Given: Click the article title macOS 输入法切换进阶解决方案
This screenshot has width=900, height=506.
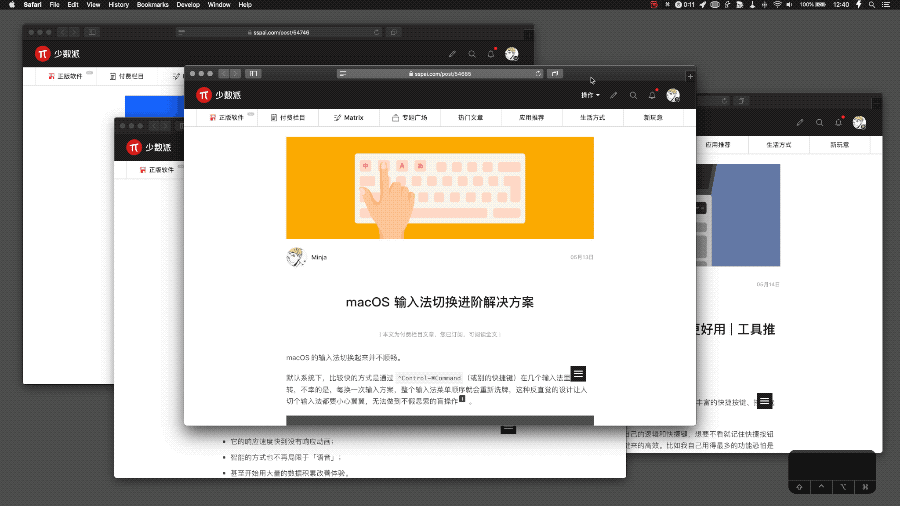Looking at the screenshot, I should [x=440, y=302].
